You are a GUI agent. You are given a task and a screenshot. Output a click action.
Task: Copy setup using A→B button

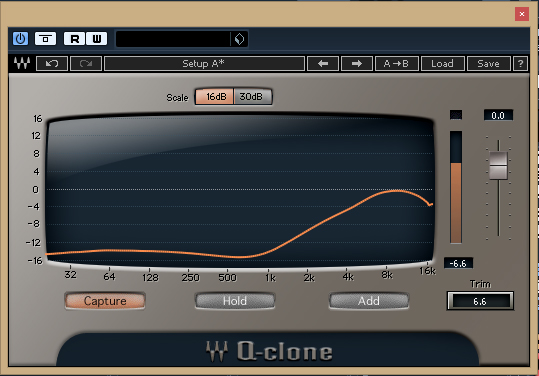click(397, 64)
